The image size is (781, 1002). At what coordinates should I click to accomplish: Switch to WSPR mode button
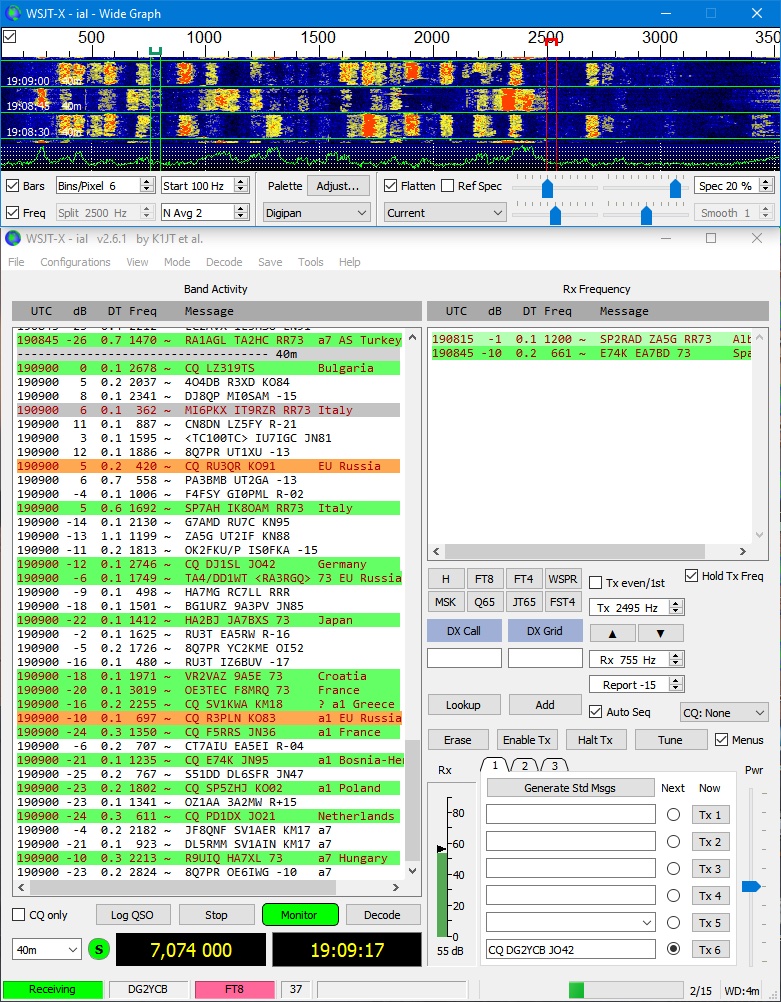(x=562, y=579)
